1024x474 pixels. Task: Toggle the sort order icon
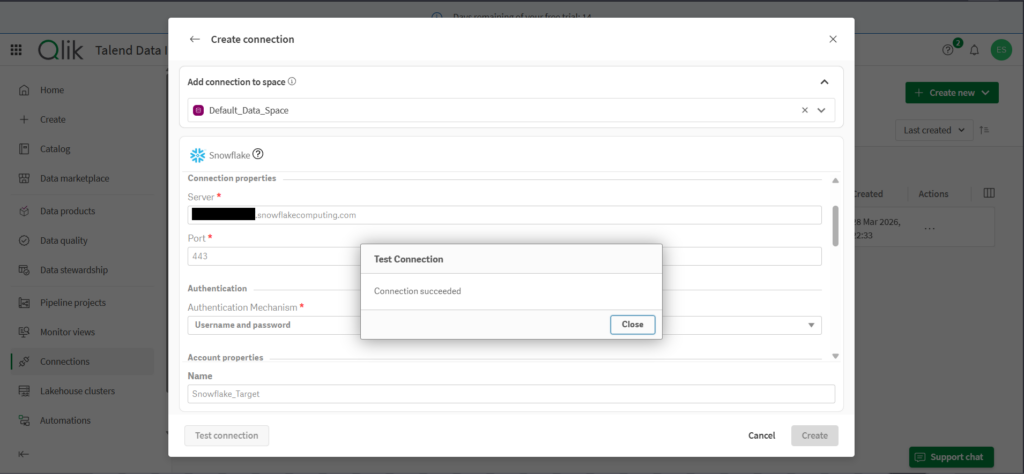coord(985,130)
